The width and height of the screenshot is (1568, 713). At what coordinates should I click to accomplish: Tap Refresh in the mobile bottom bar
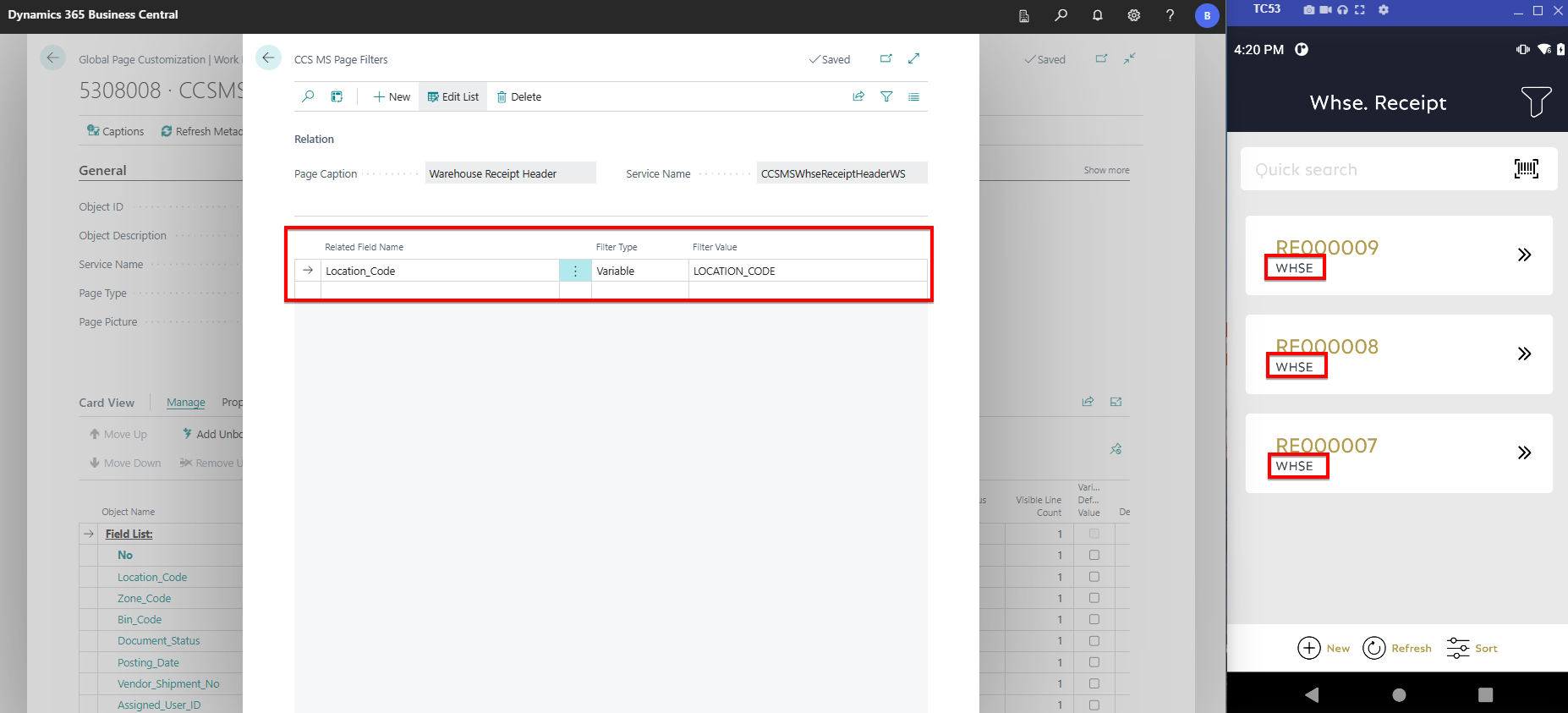coord(1397,648)
